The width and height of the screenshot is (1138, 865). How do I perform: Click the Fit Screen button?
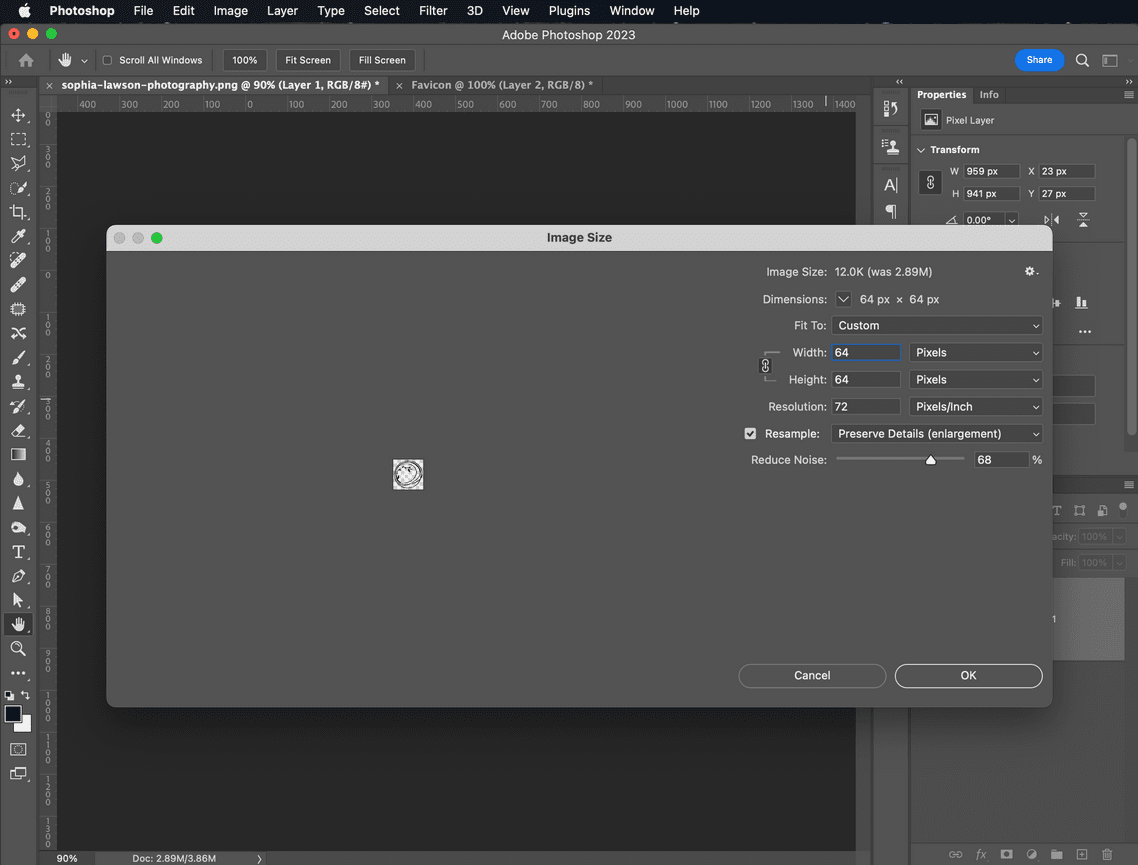point(307,60)
